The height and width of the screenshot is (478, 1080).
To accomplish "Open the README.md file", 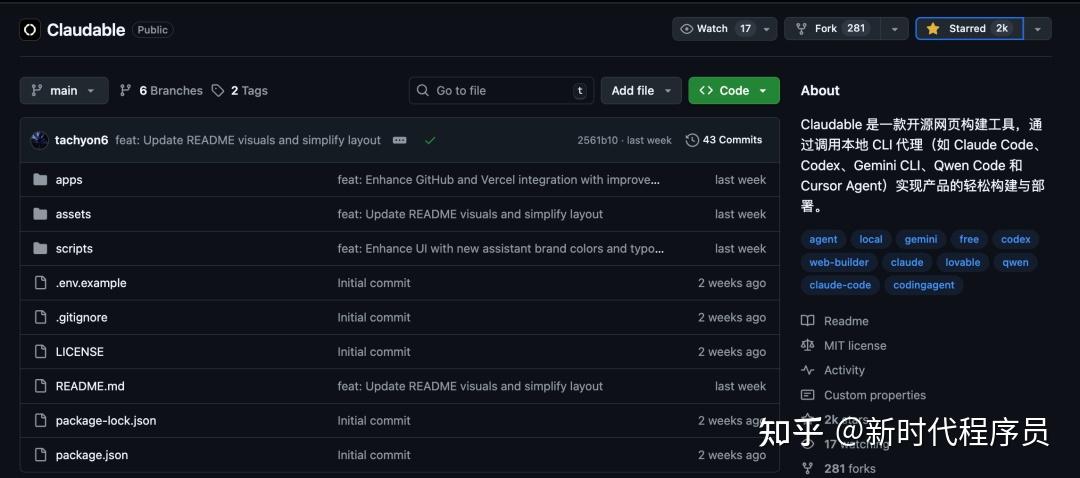I will [x=90, y=386].
